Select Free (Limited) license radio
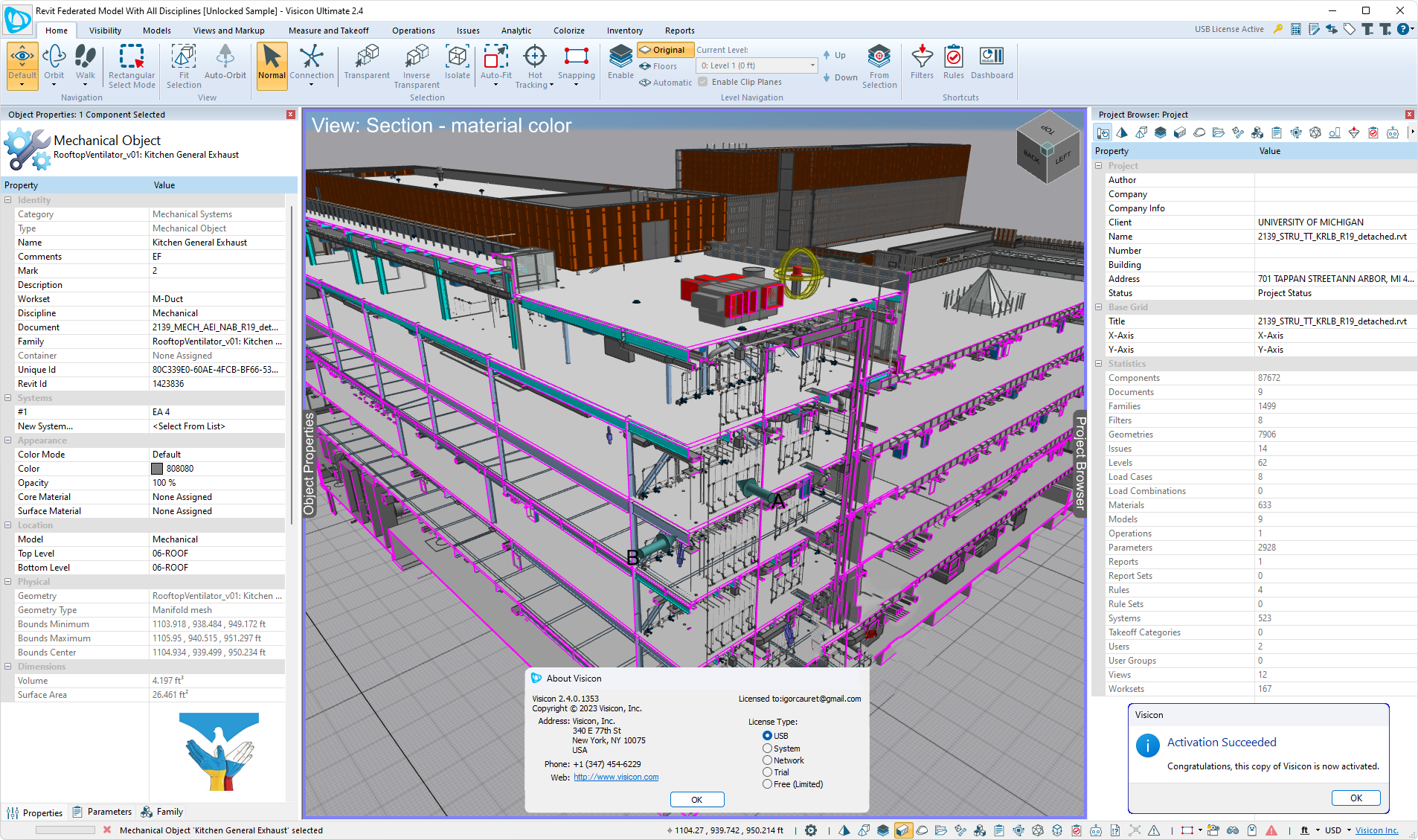Image resolution: width=1418 pixels, height=840 pixels. point(767,783)
